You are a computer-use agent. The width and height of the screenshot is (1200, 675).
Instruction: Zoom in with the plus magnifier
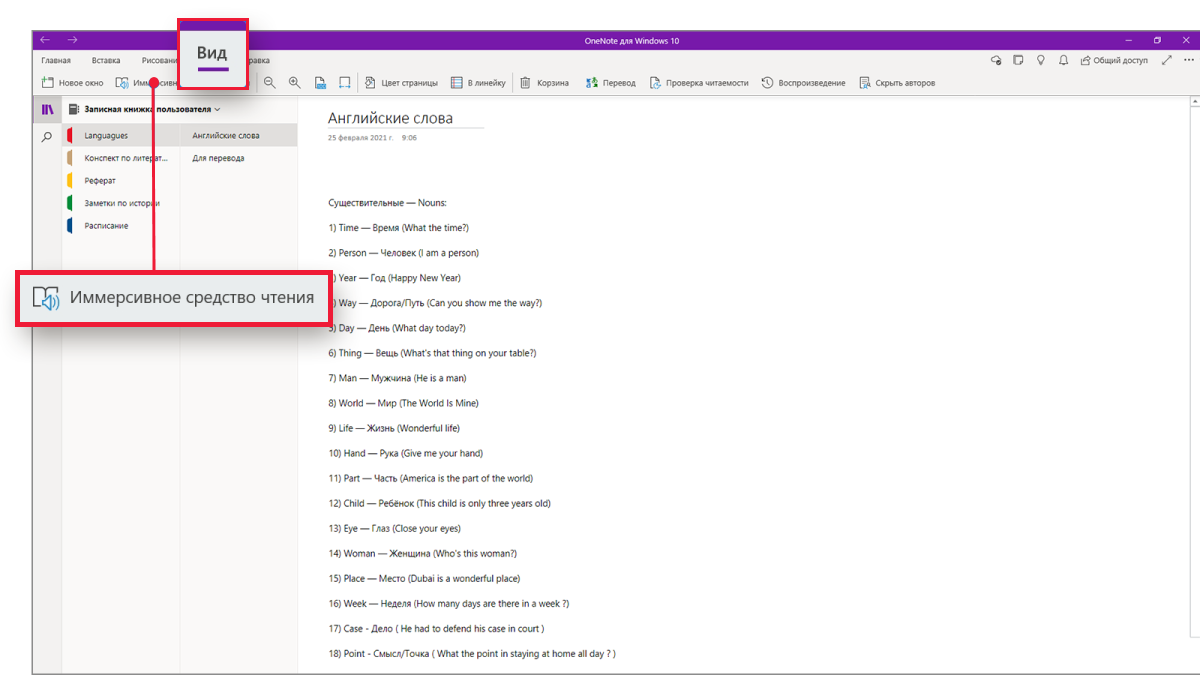click(294, 83)
